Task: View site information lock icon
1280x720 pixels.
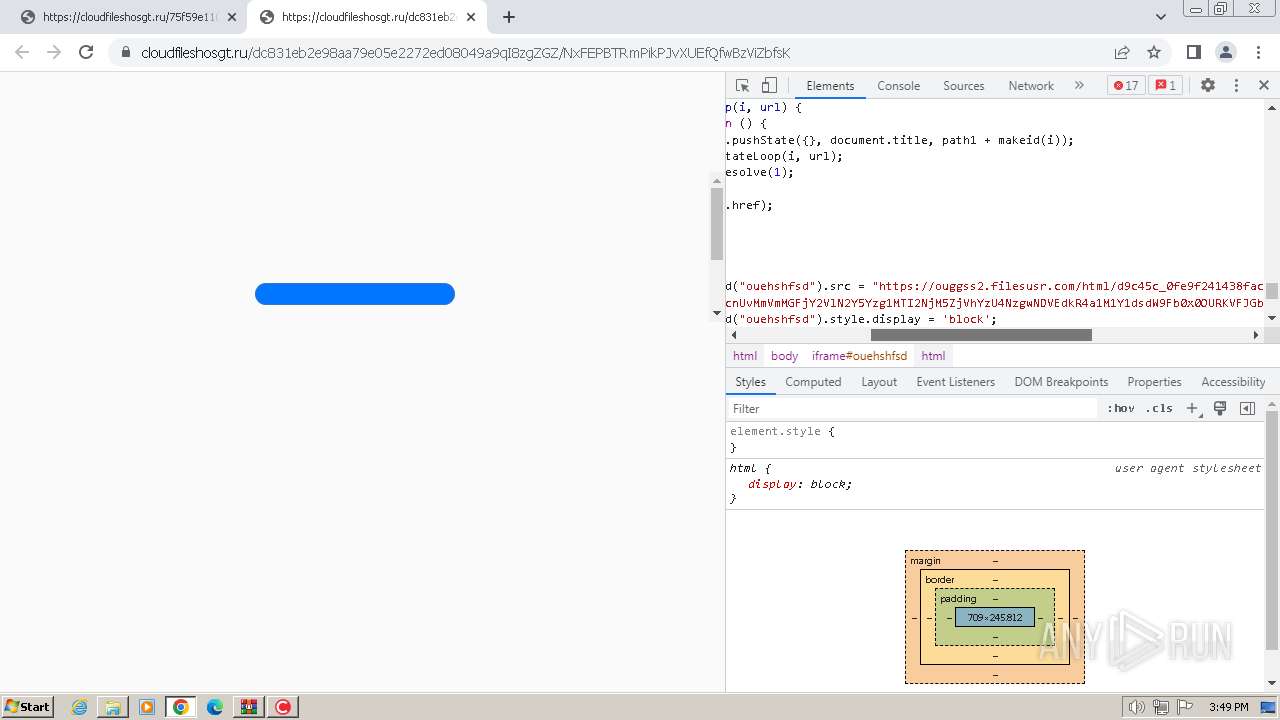Action: (126, 53)
